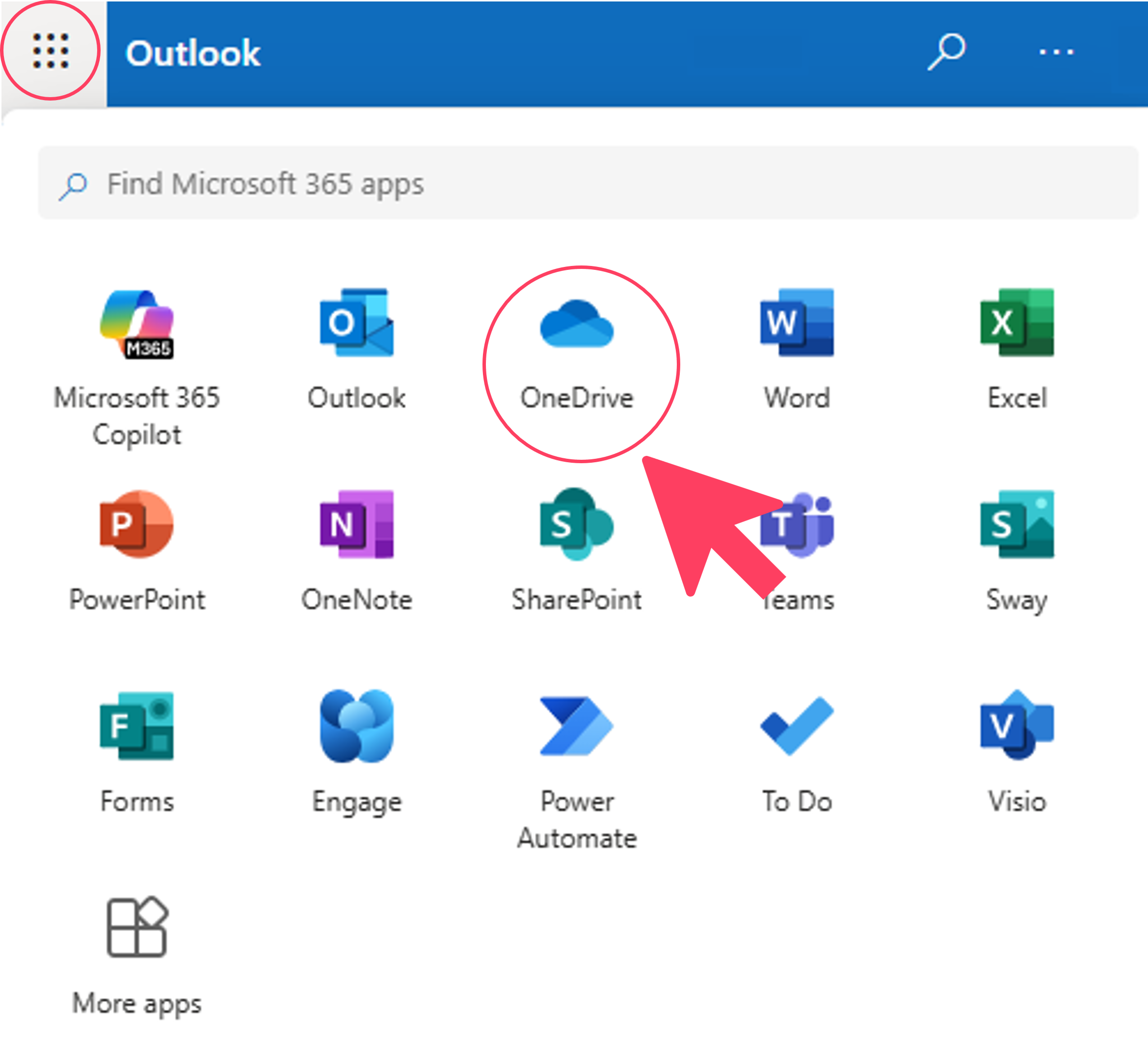1148x1054 pixels.
Task: Open the Excel app tile
Action: point(1017,348)
